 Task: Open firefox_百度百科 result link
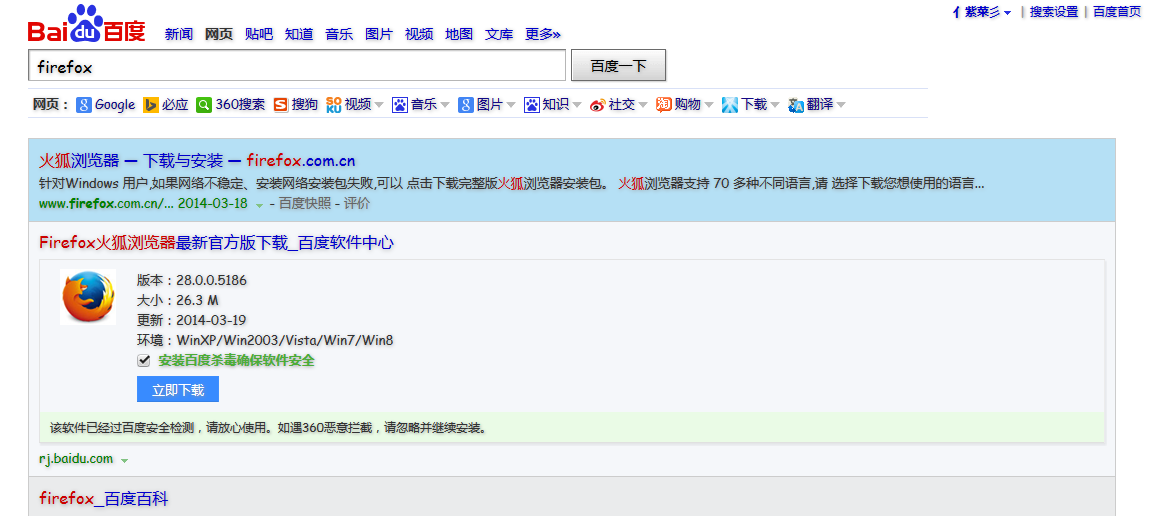(103, 499)
